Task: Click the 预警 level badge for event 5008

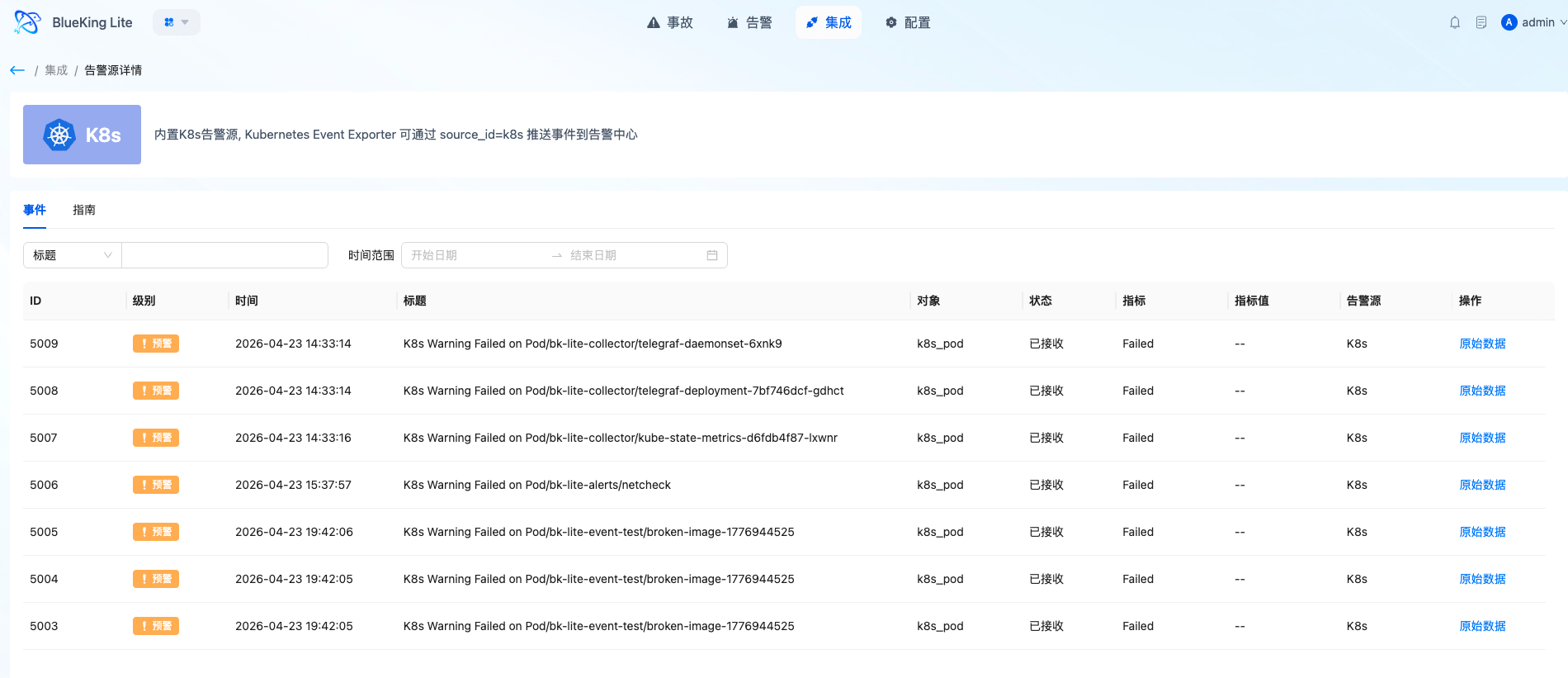Action: pos(156,391)
